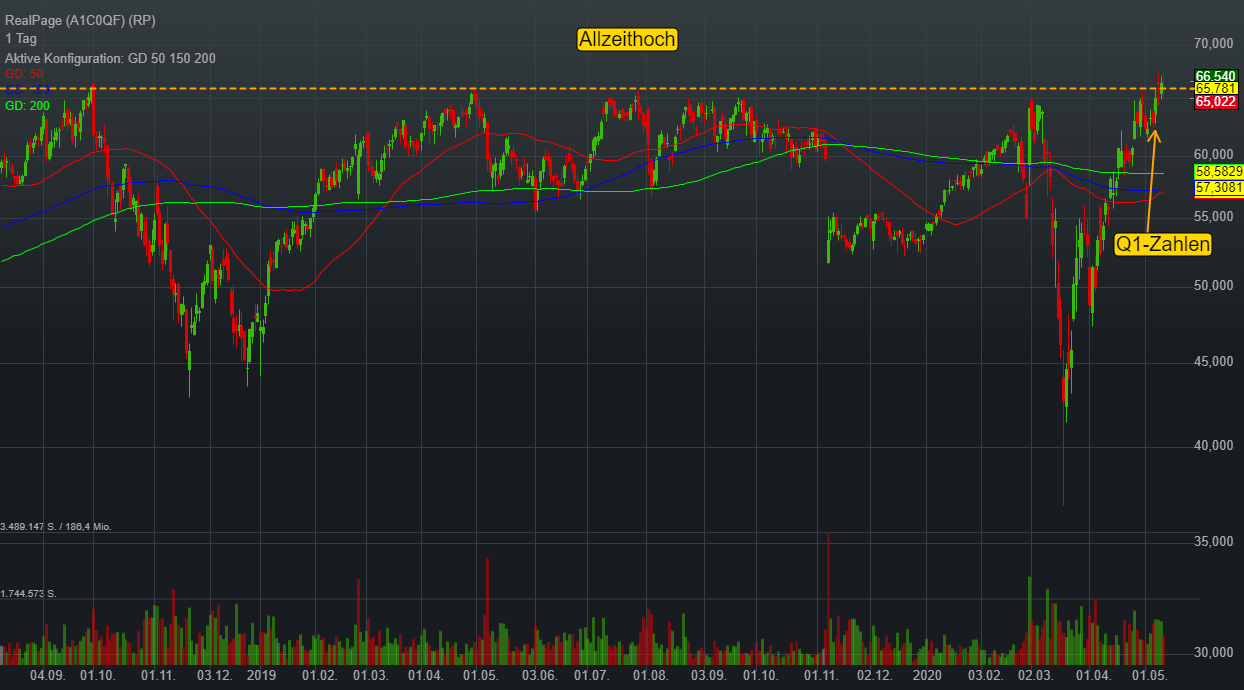Click the 40,000 price axis label
This screenshot has height=690, width=1244.
point(1213,445)
